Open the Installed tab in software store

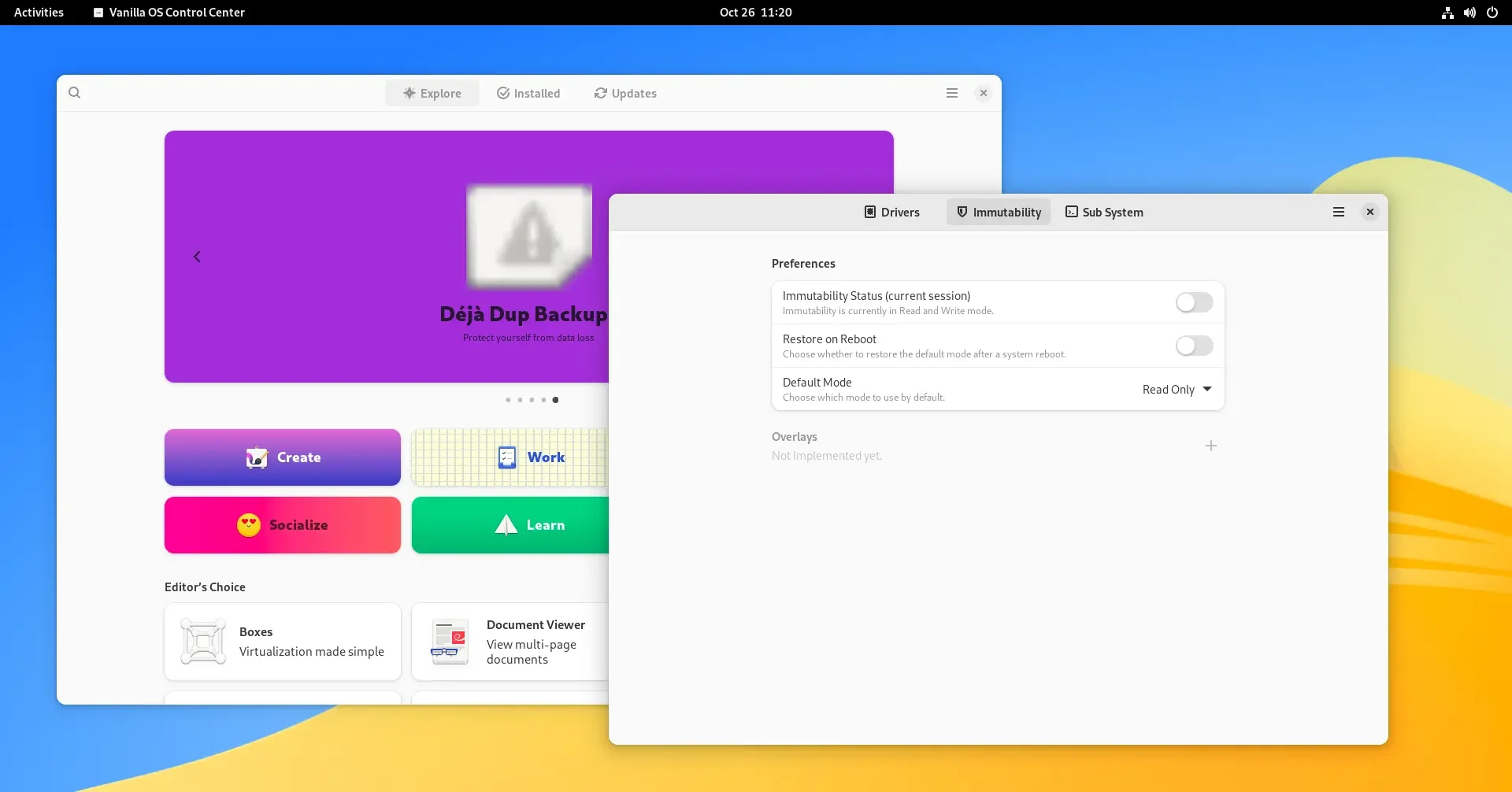(528, 93)
